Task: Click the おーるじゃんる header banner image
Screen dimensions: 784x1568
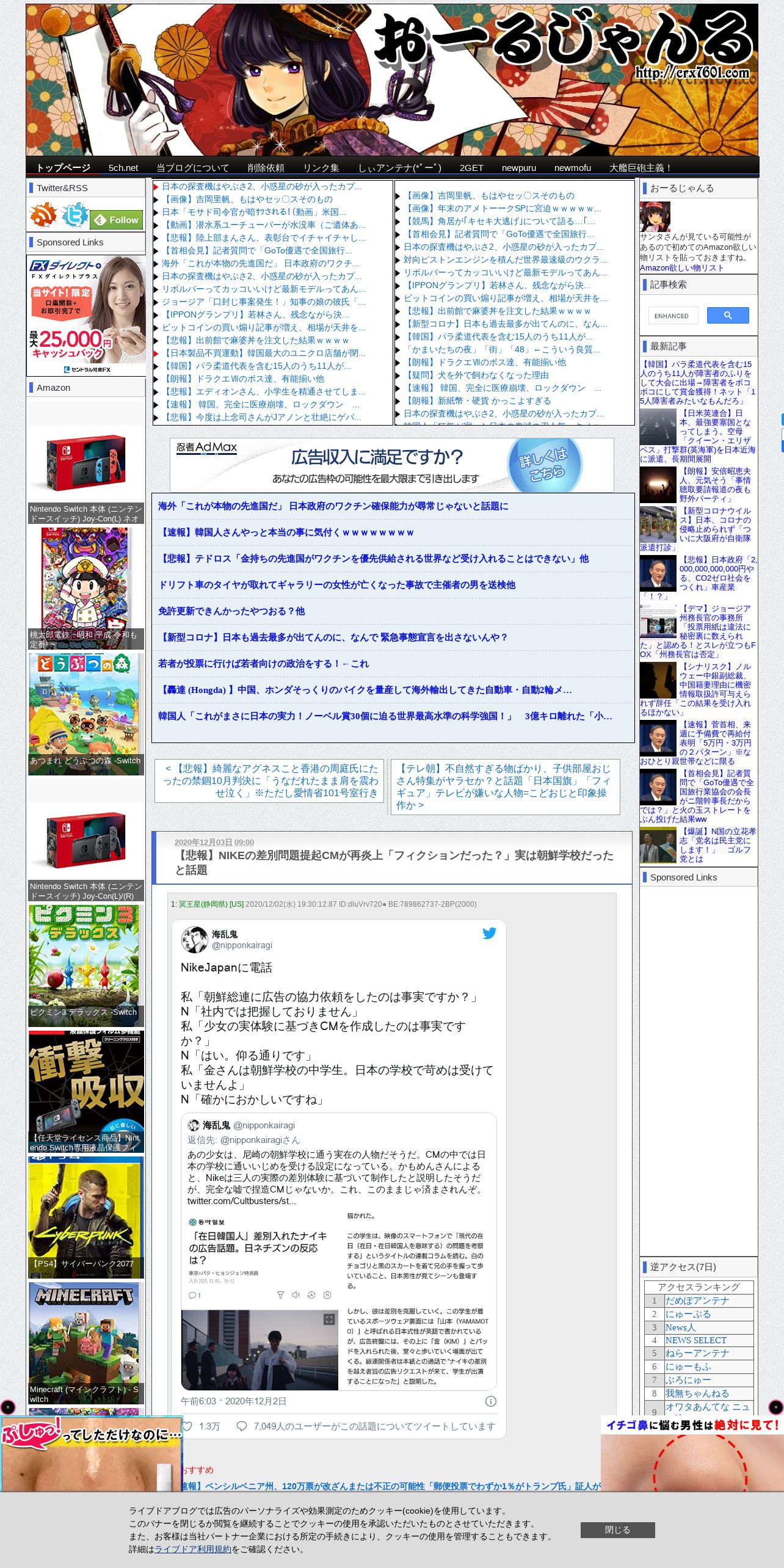Action: point(392,79)
